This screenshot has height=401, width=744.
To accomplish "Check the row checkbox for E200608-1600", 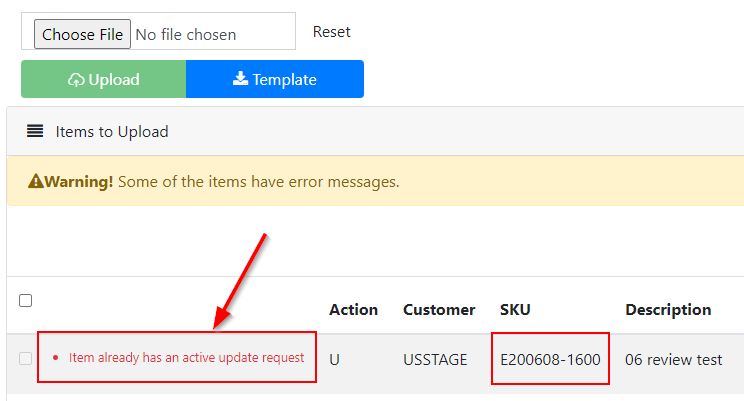I will pyautogui.click(x=26, y=358).
